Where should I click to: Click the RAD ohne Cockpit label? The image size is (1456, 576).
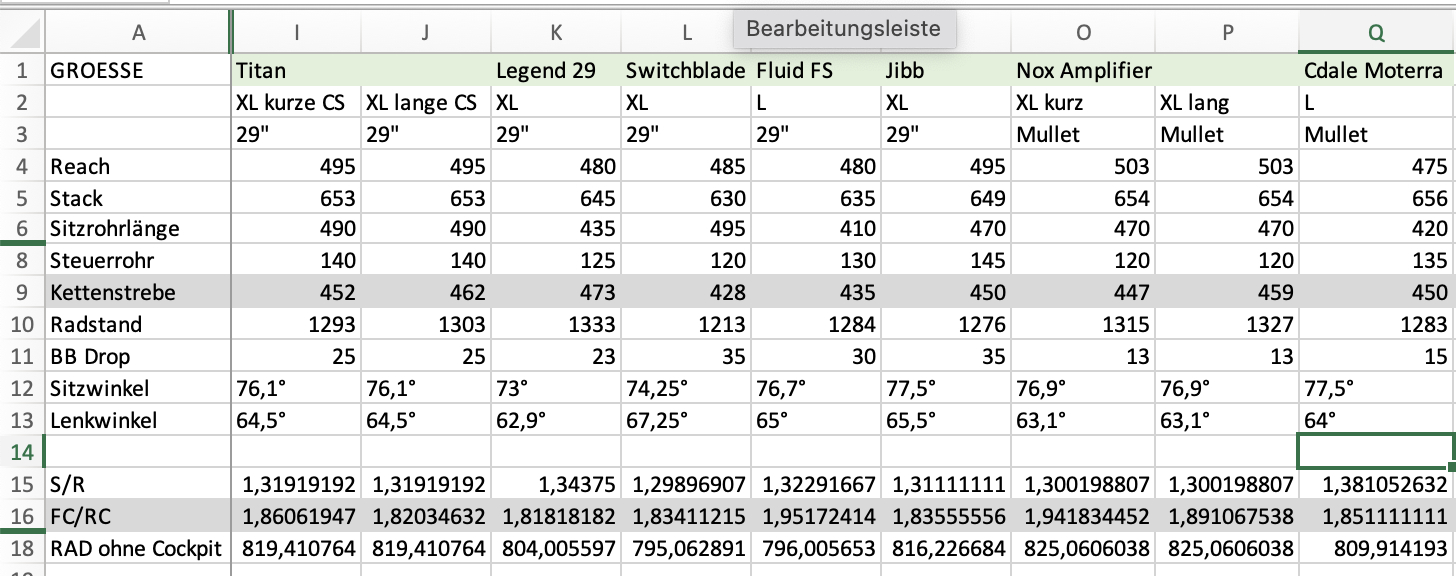pyautogui.click(x=136, y=548)
